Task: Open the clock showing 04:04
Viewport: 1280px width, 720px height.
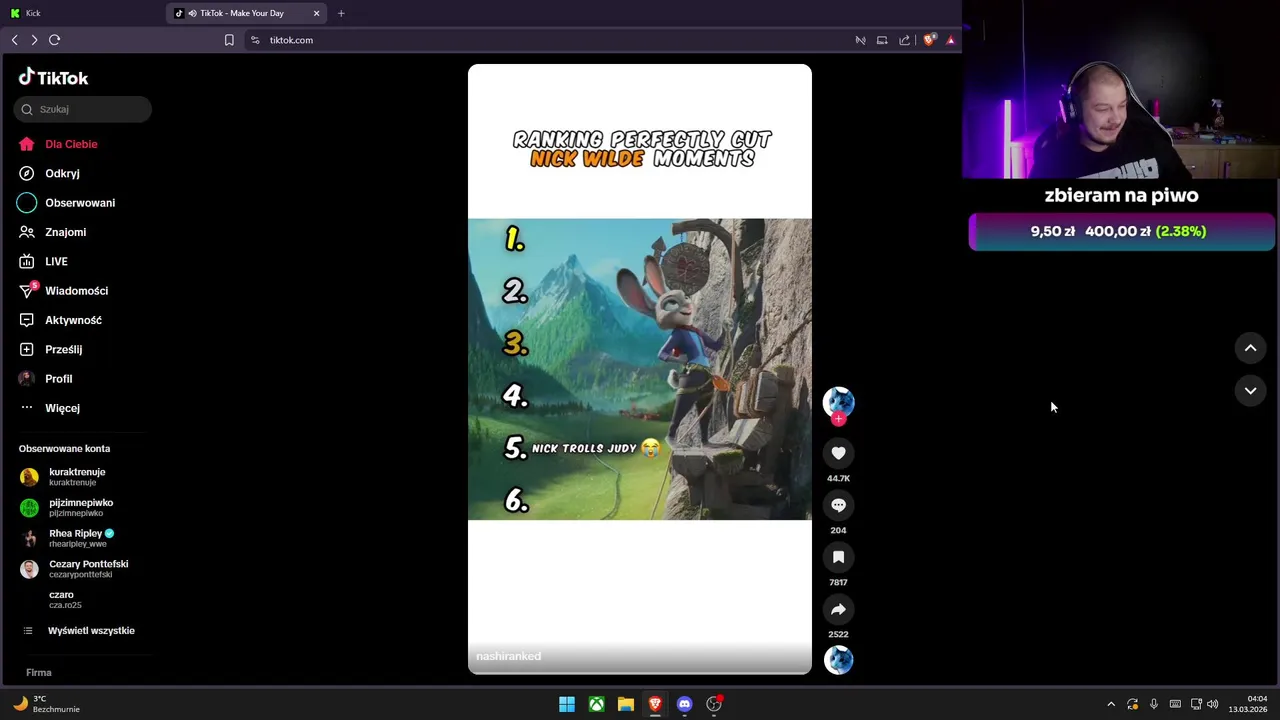Action: pos(1248,704)
